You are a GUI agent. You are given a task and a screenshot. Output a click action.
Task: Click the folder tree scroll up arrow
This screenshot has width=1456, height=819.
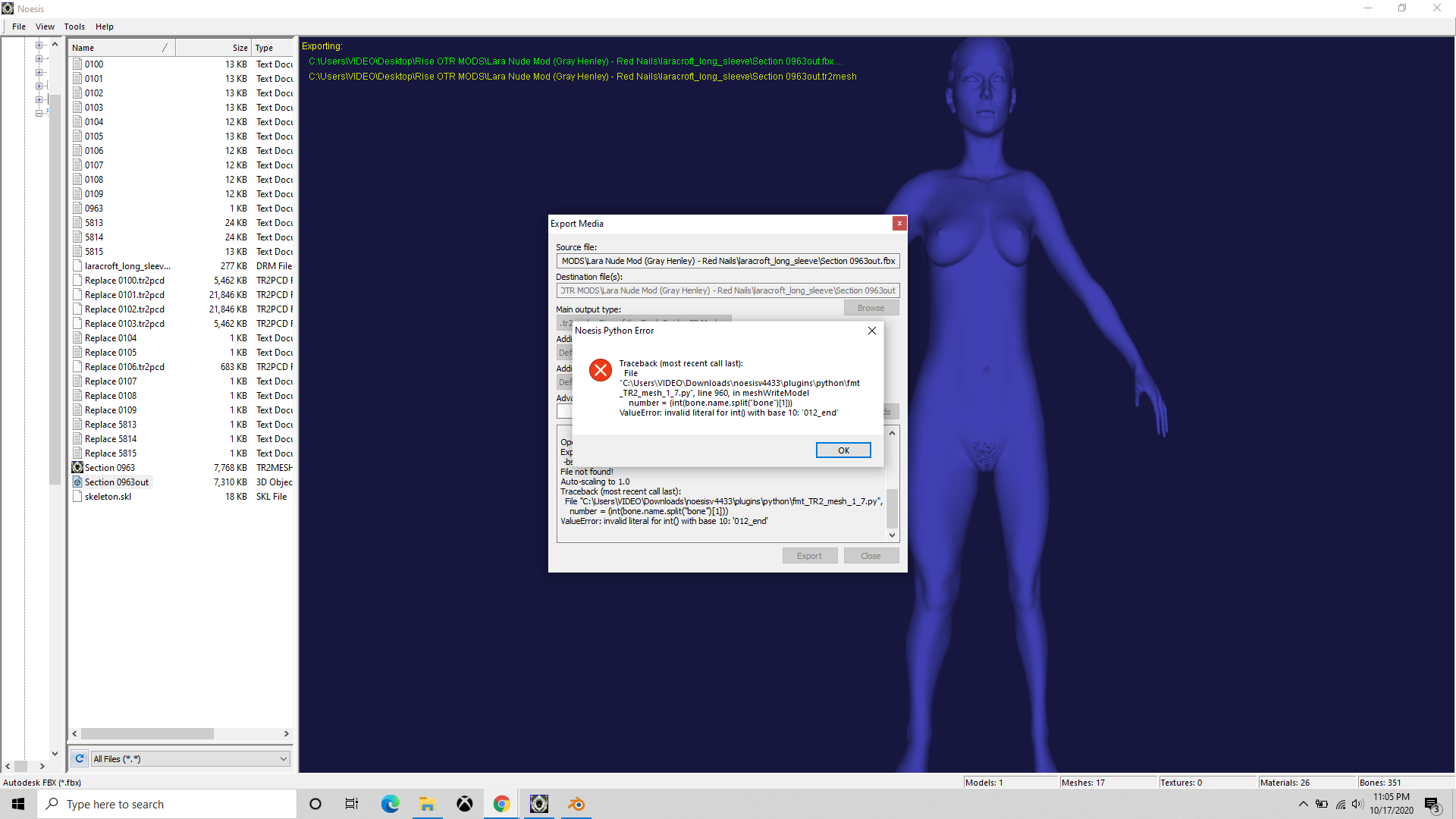pyautogui.click(x=55, y=45)
